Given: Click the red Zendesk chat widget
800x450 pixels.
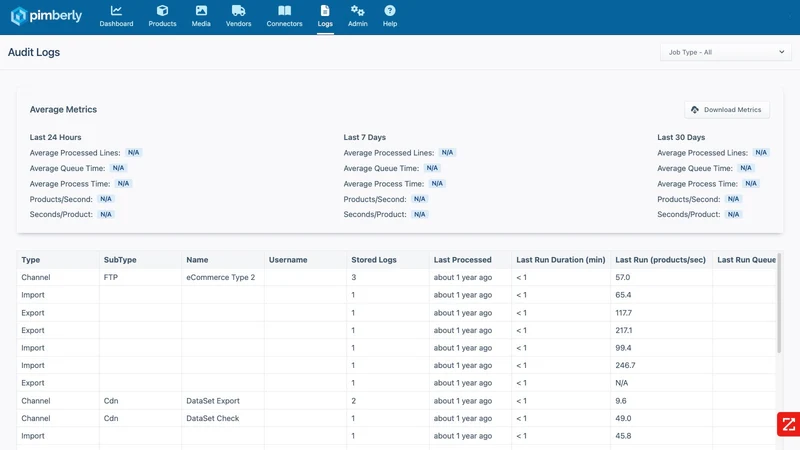Looking at the screenshot, I should 789,424.
